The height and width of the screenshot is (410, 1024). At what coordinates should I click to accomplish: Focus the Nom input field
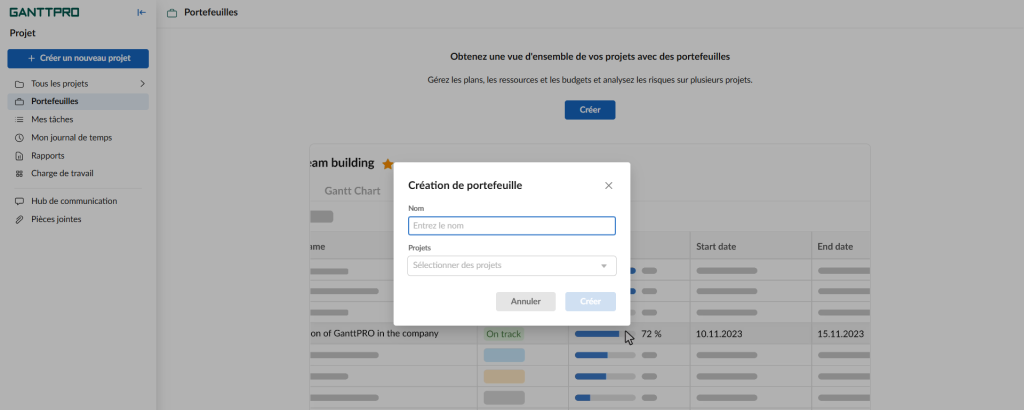pos(512,226)
